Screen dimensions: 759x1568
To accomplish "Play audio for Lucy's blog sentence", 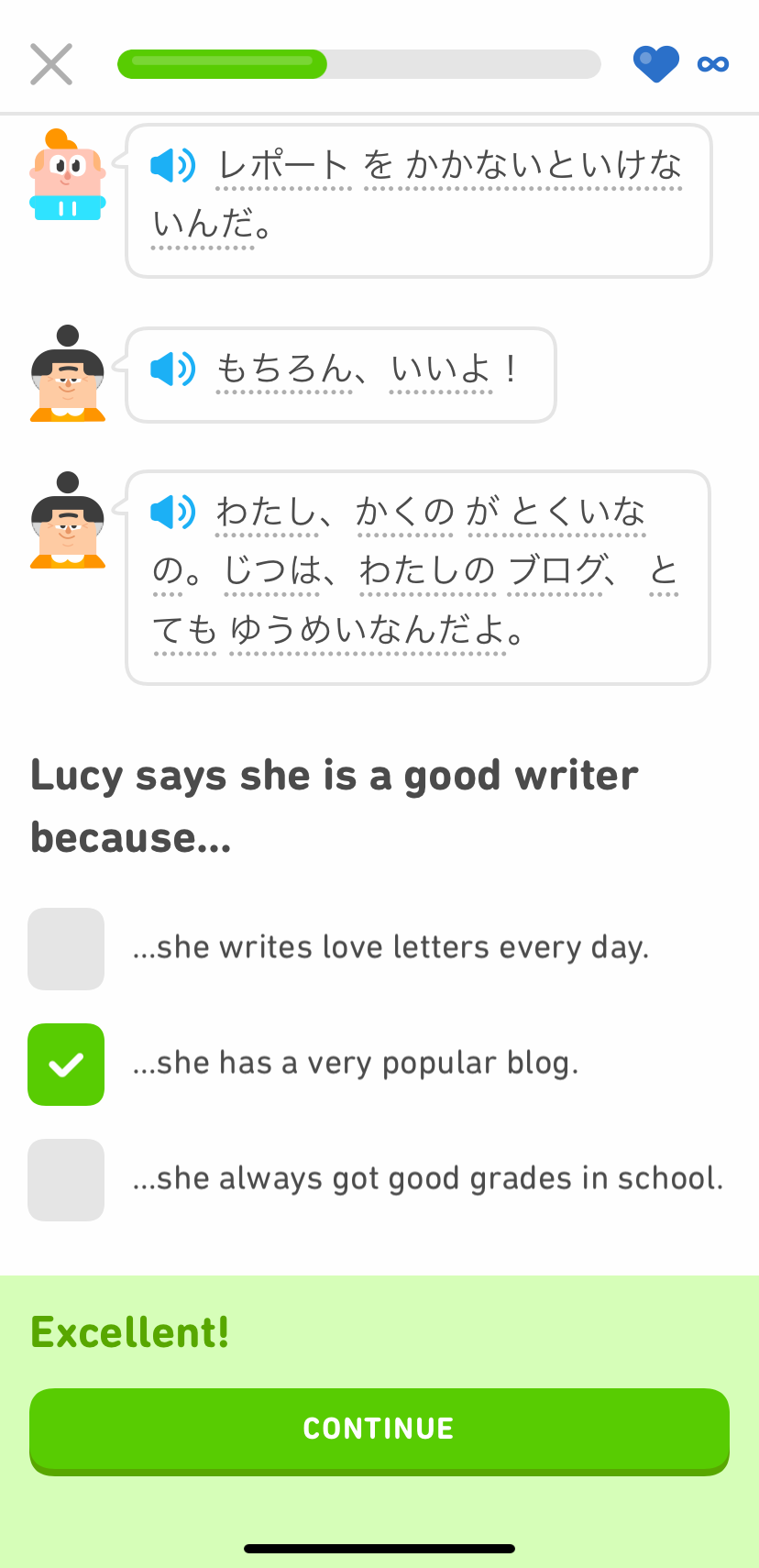I will [173, 513].
